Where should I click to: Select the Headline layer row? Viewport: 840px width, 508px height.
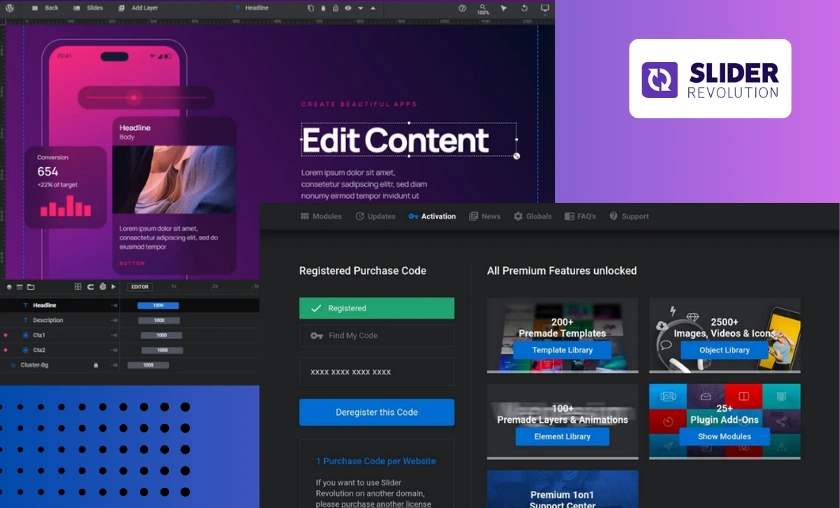130,305
